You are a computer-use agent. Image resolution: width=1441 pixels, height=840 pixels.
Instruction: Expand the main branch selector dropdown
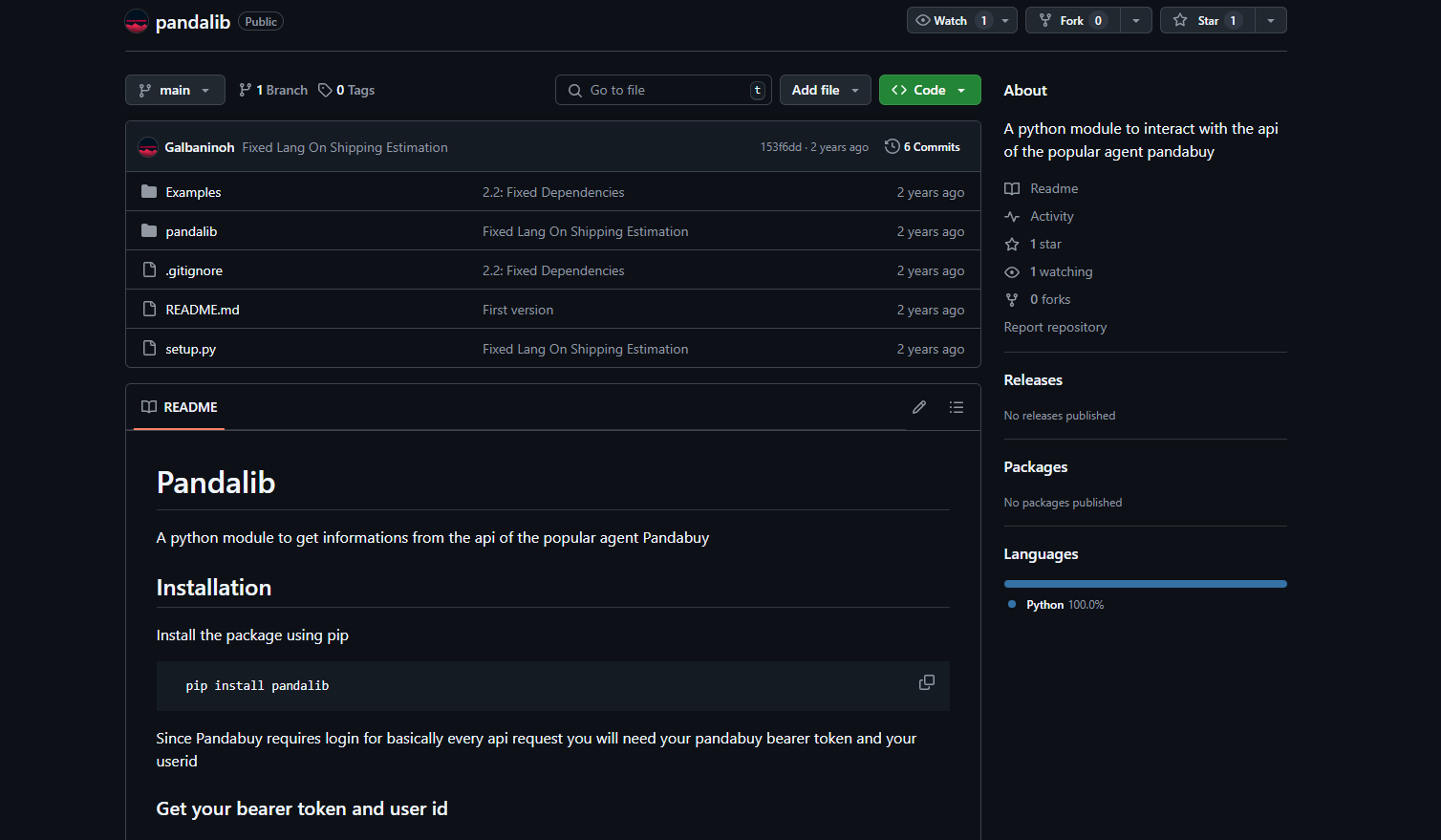pos(175,90)
